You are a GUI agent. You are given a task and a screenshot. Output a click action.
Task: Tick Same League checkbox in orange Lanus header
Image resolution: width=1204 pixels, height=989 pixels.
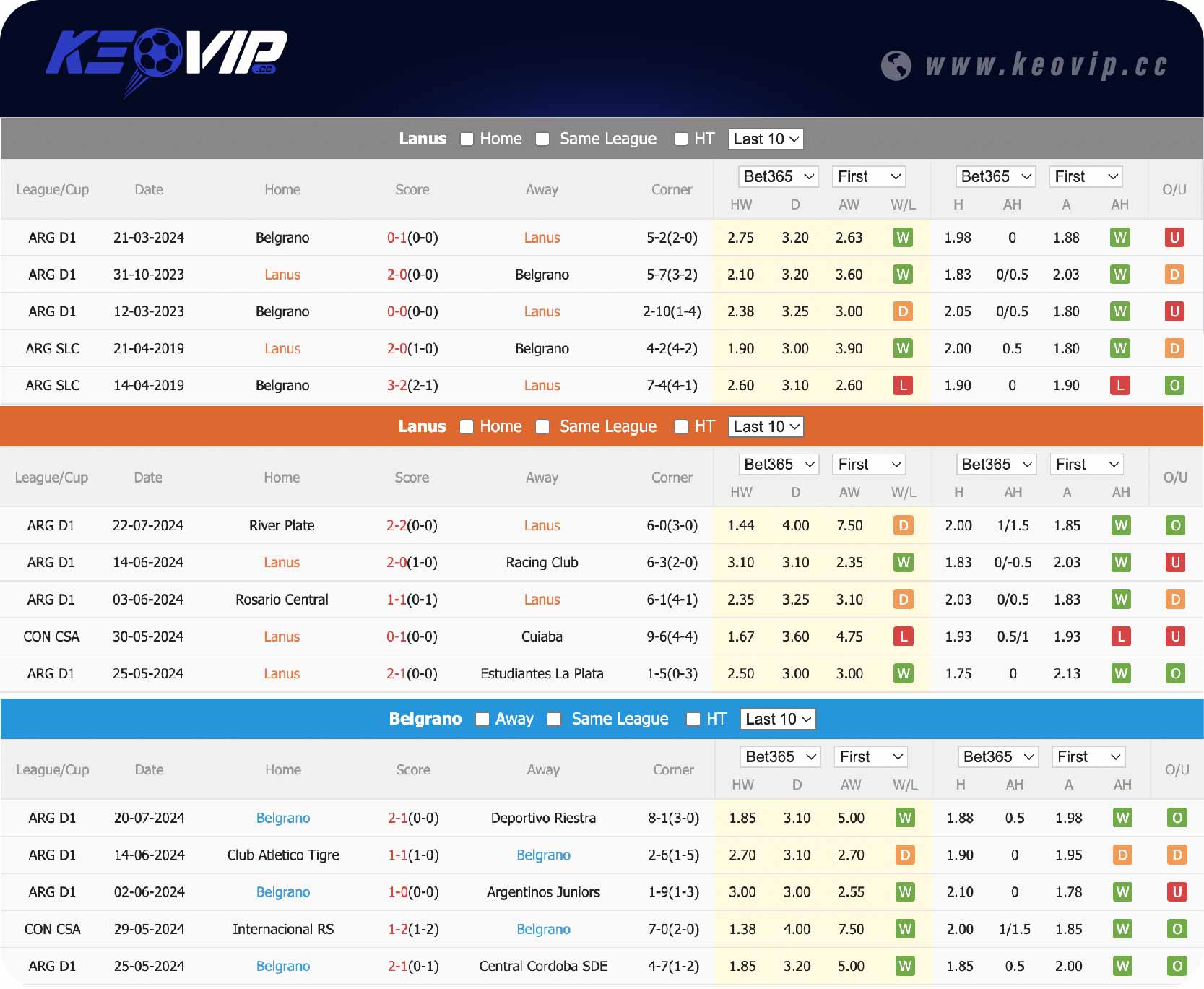pyautogui.click(x=542, y=427)
